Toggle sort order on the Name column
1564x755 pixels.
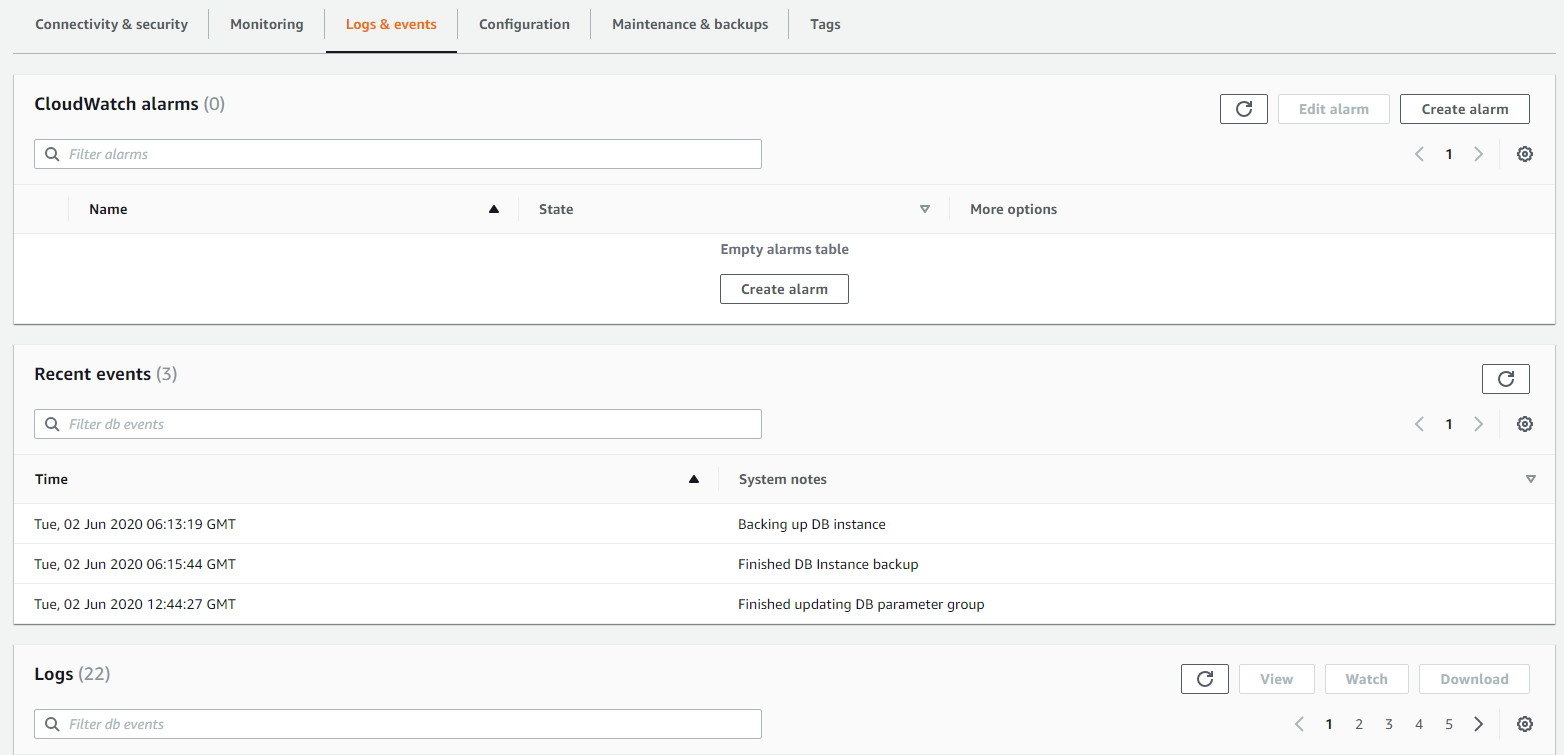[x=493, y=208]
